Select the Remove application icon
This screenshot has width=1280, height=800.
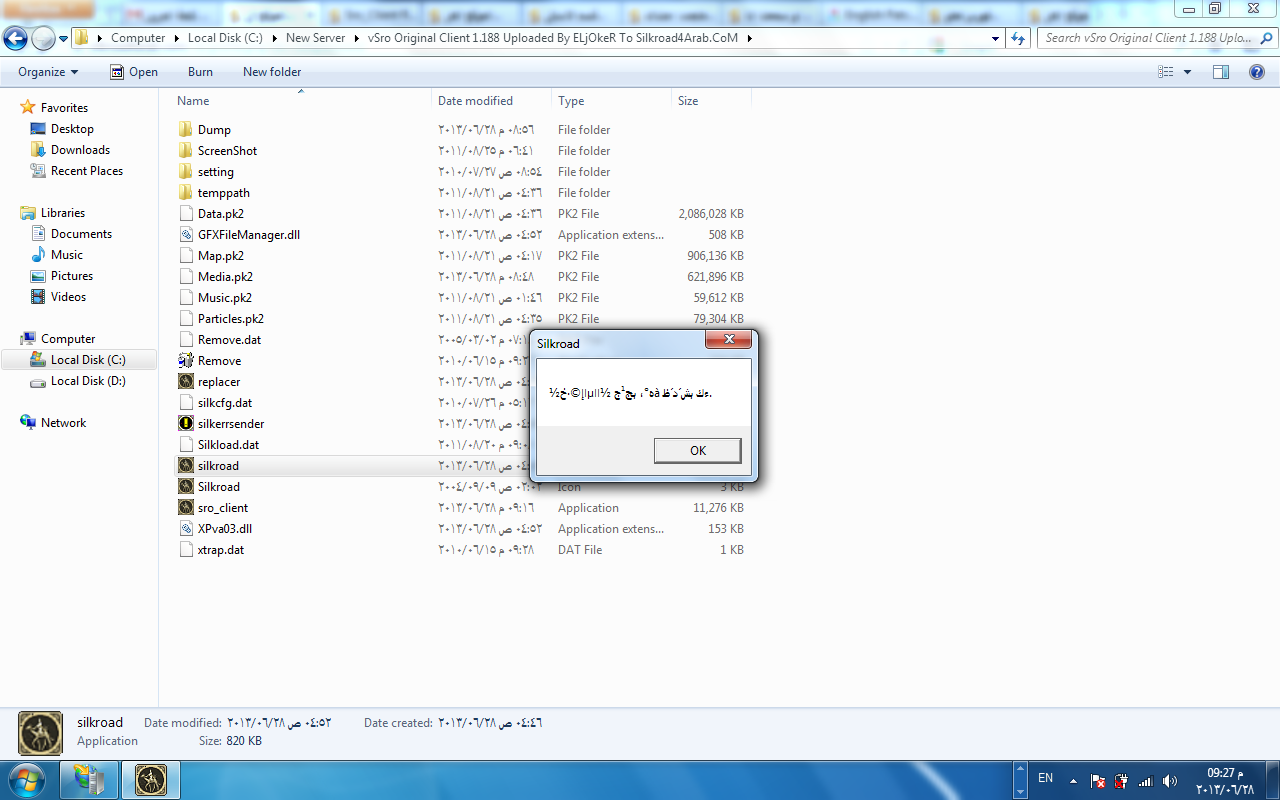point(186,360)
